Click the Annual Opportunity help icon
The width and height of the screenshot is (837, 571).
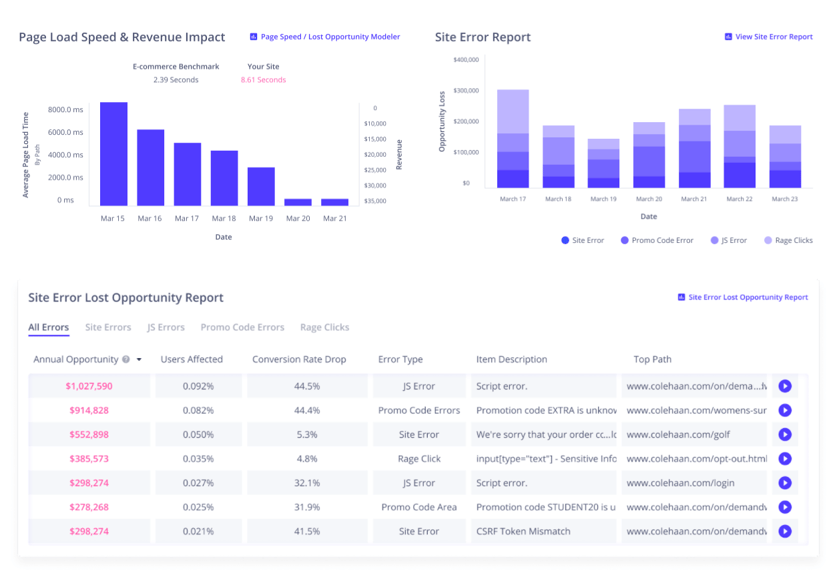[126, 359]
